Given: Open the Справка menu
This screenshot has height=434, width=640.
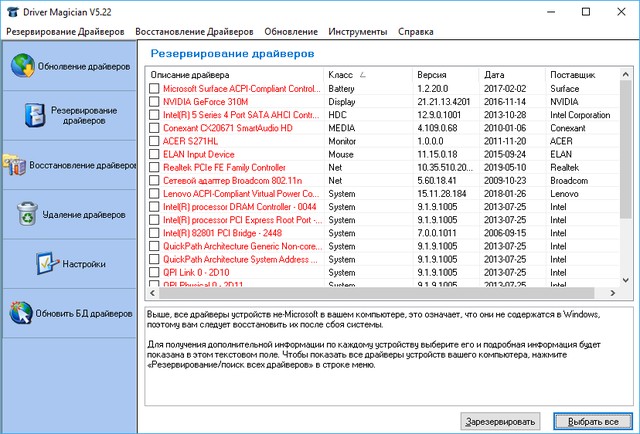Looking at the screenshot, I should [x=416, y=32].
